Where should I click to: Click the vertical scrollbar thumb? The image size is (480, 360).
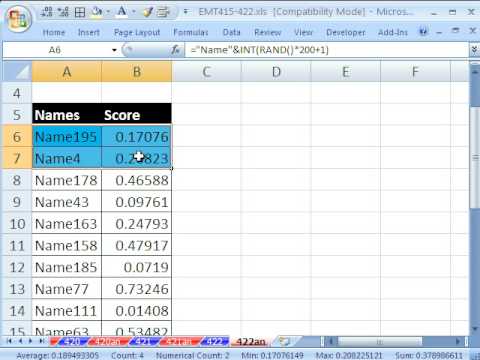pyautogui.click(x=474, y=157)
